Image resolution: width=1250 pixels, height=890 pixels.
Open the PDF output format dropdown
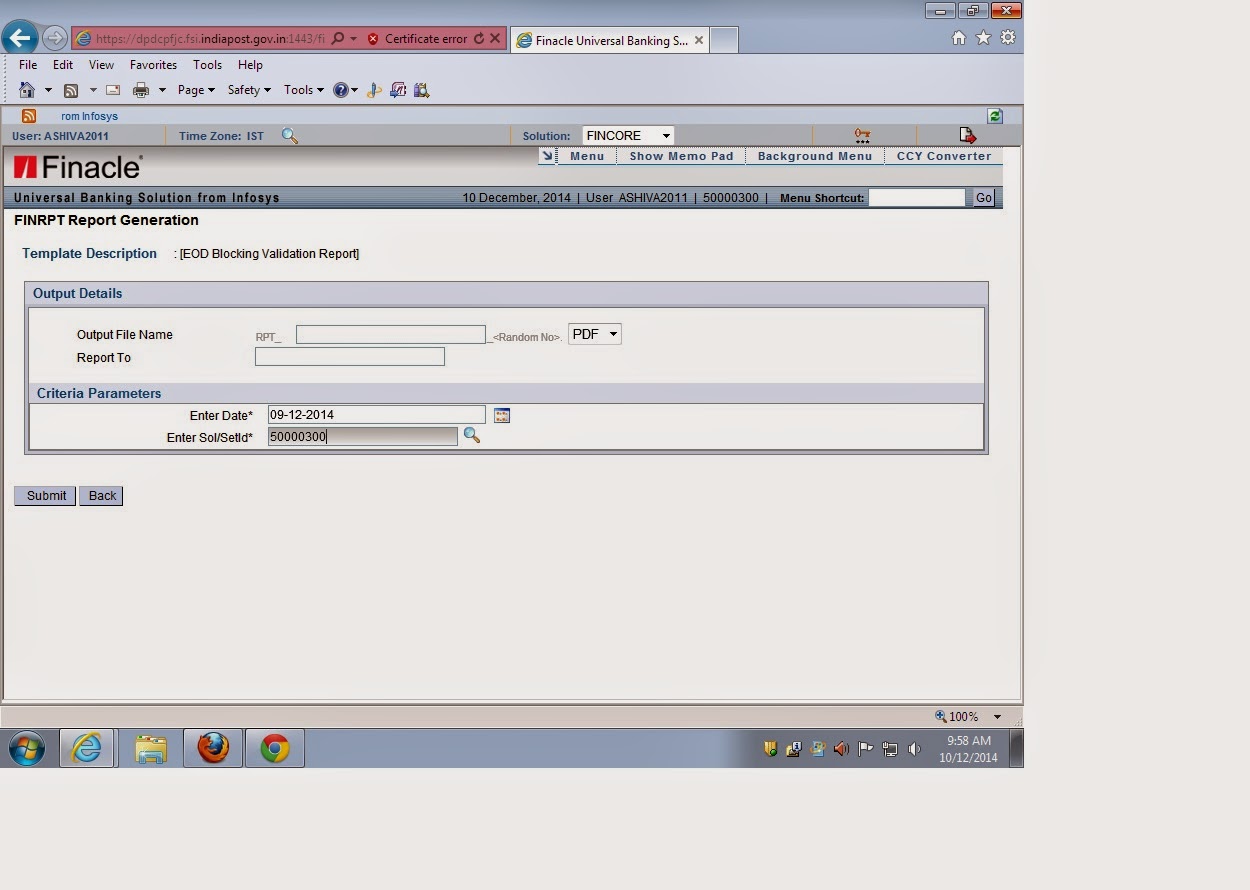click(595, 334)
